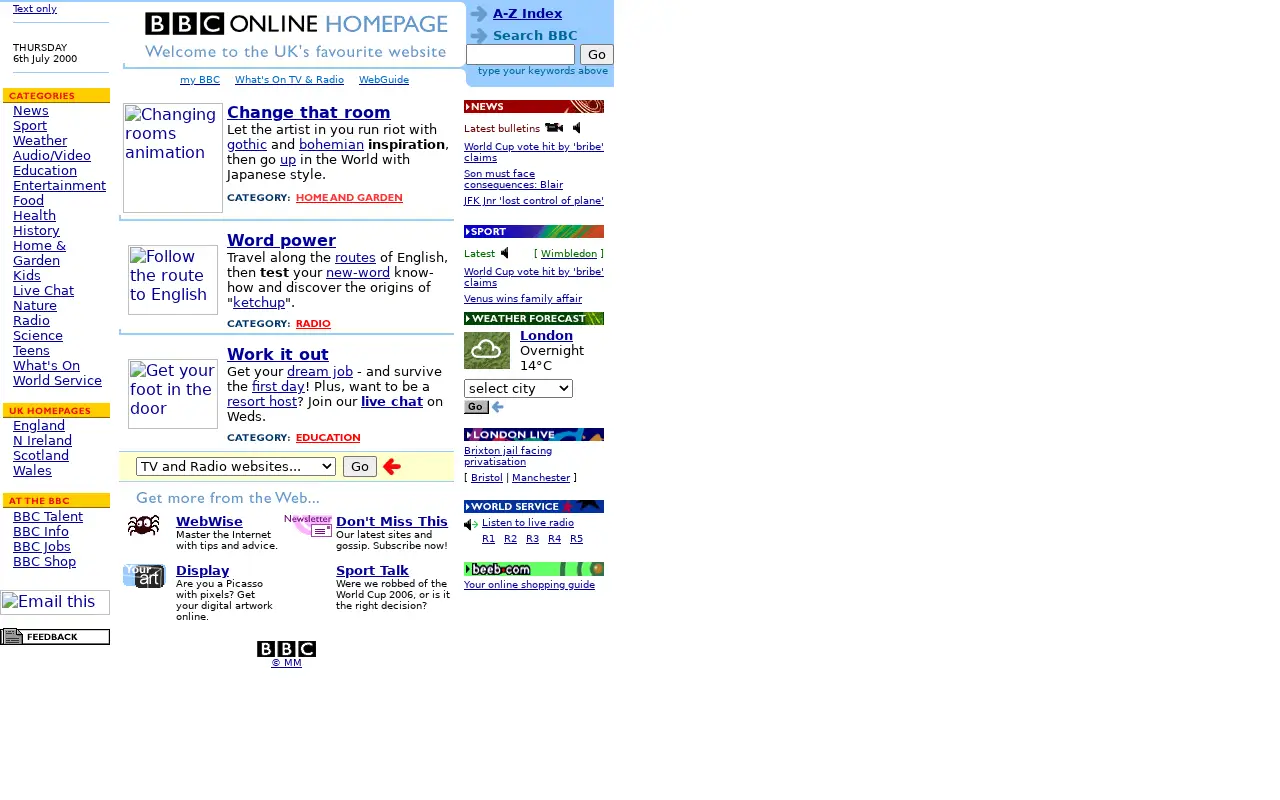Screen dimensions: 1280x800
Task: Click the Email this image
Action: click(x=55, y=602)
